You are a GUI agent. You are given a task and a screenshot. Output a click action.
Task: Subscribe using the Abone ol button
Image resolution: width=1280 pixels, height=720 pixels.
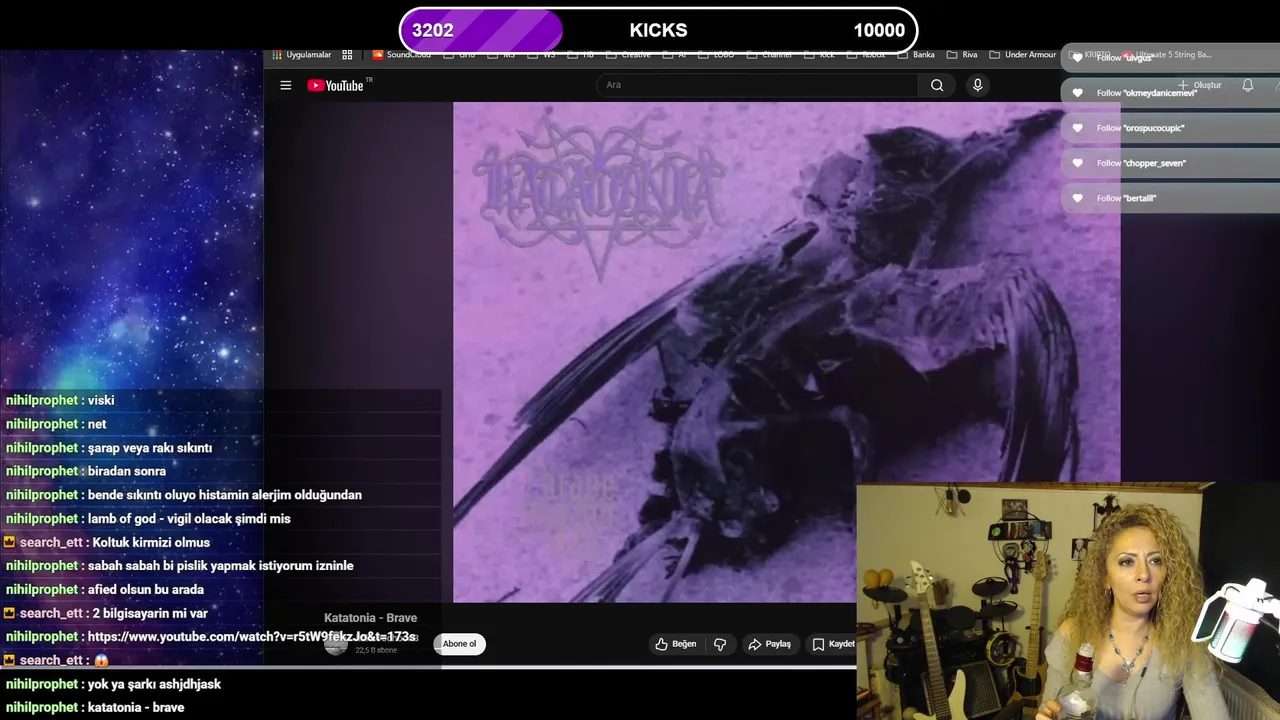(x=459, y=644)
